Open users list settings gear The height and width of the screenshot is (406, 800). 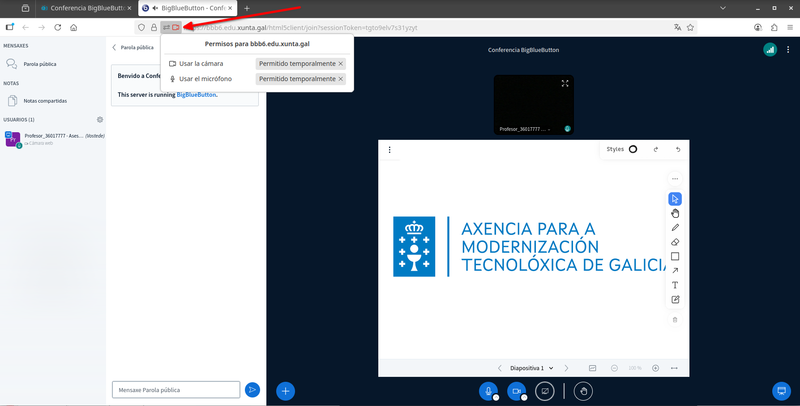click(x=100, y=119)
